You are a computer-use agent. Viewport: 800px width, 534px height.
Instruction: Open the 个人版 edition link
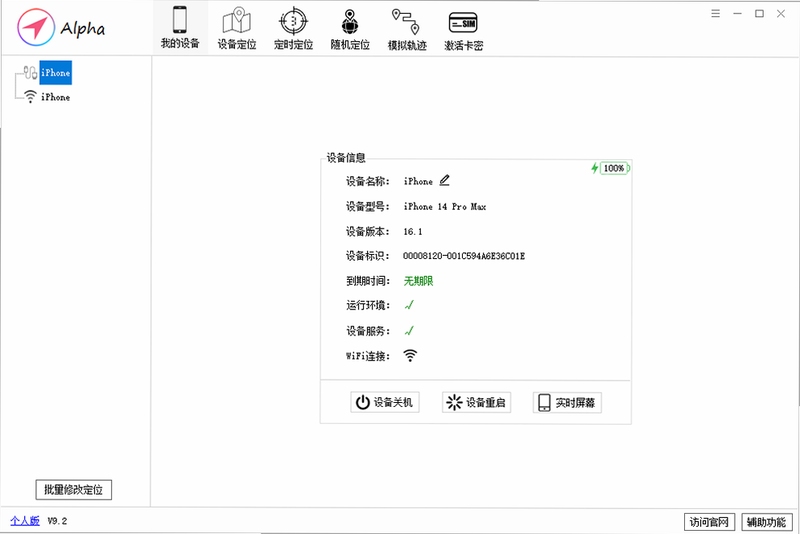pos(25,521)
